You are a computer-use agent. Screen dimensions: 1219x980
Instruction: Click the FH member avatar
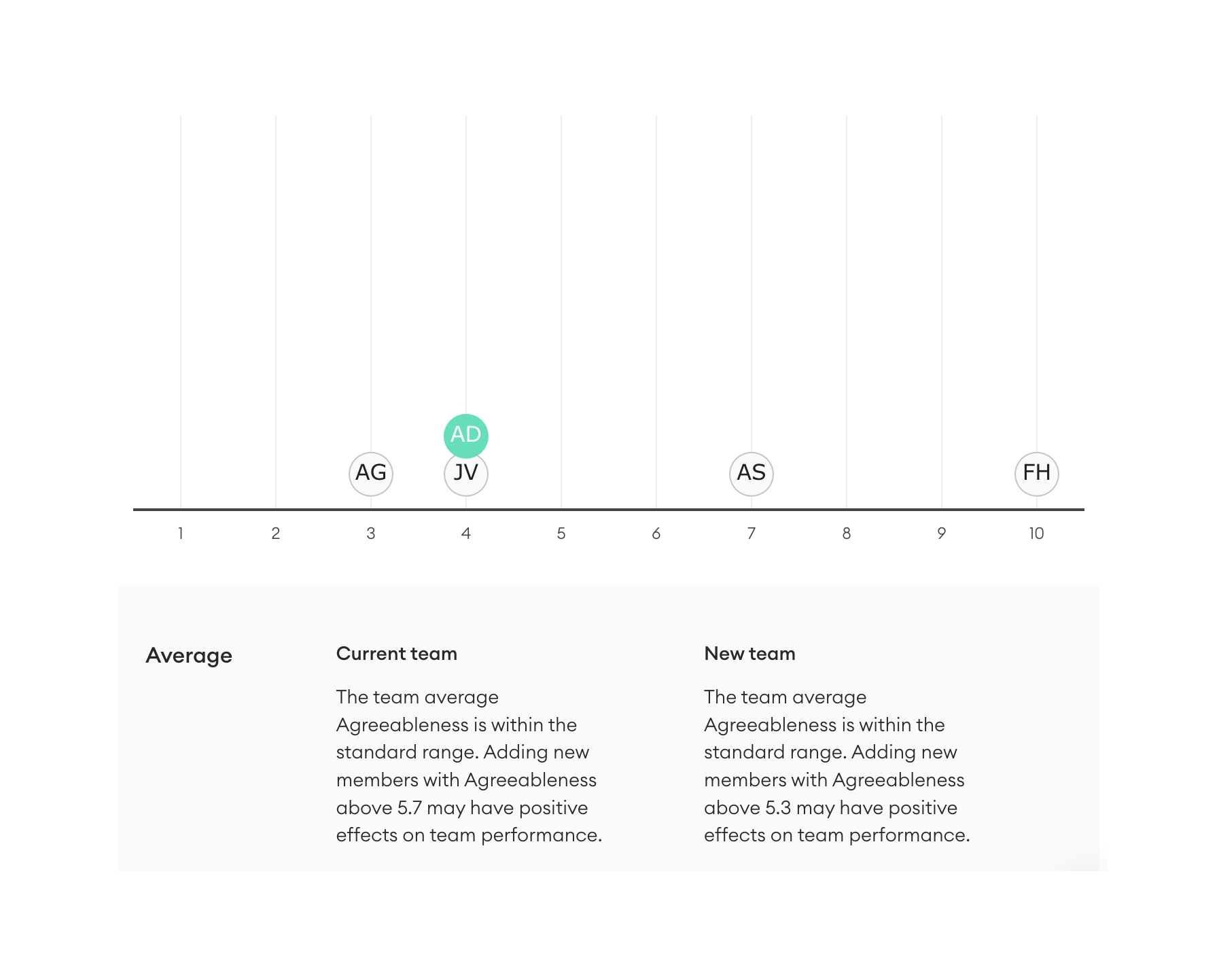tap(1036, 473)
